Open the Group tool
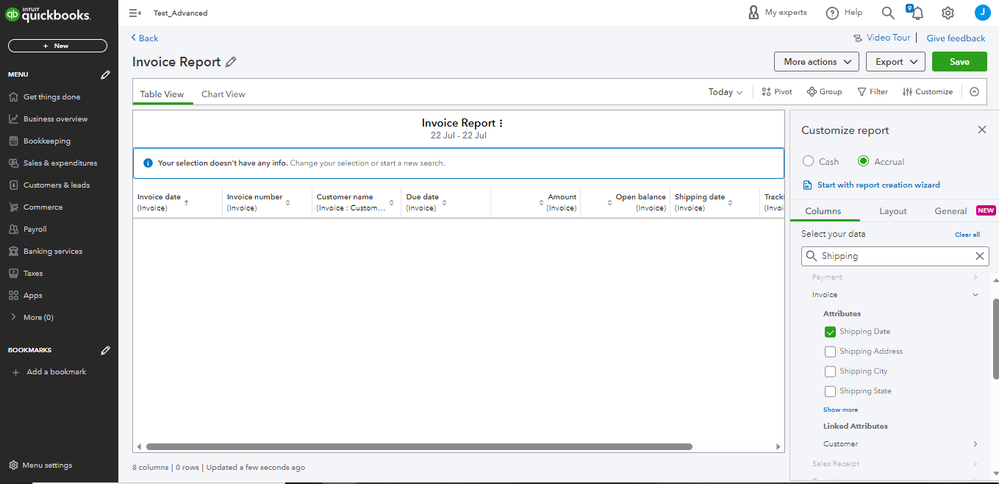The width and height of the screenshot is (999, 484). [824, 92]
